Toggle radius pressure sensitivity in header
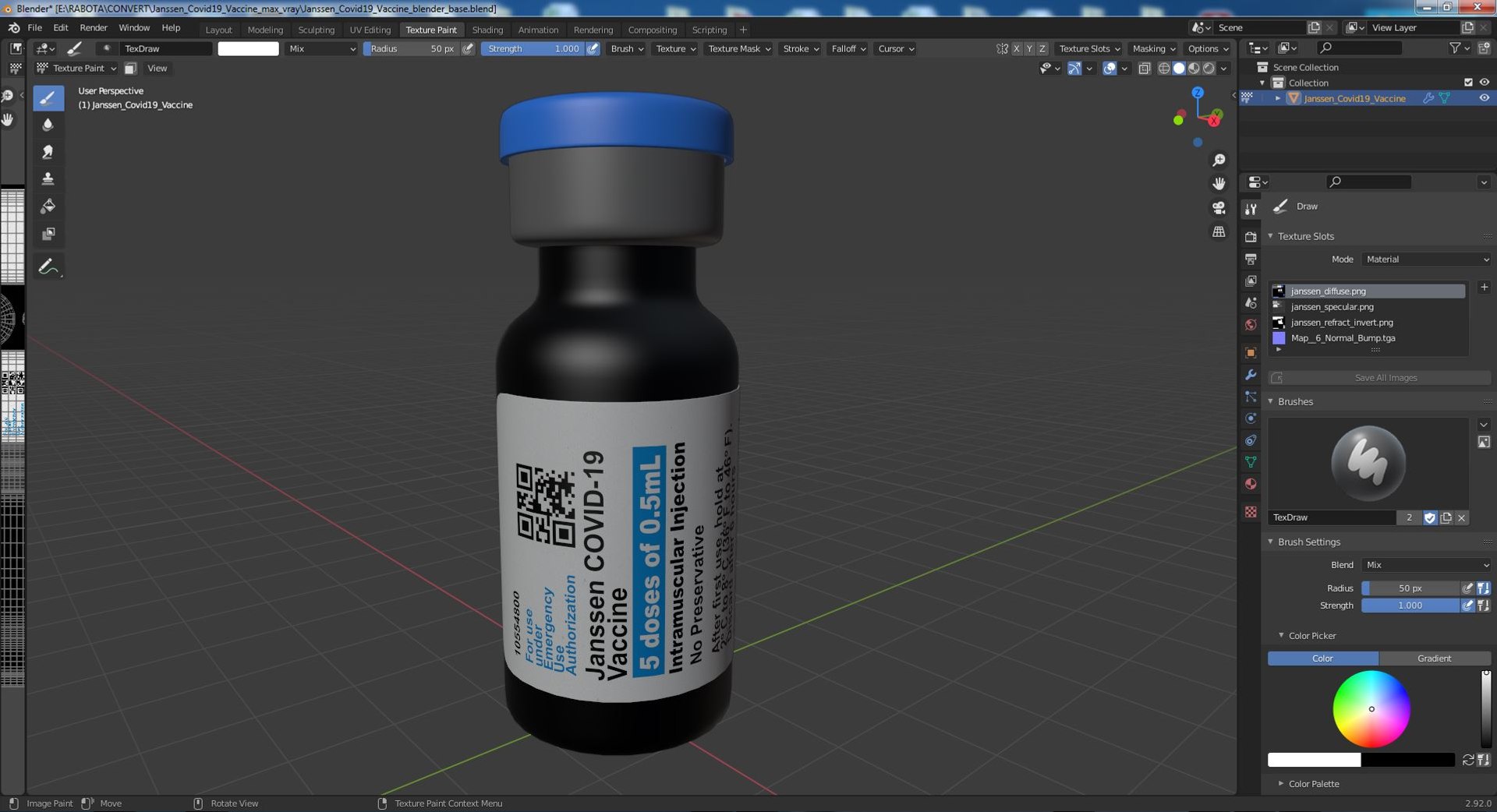 coord(468,48)
